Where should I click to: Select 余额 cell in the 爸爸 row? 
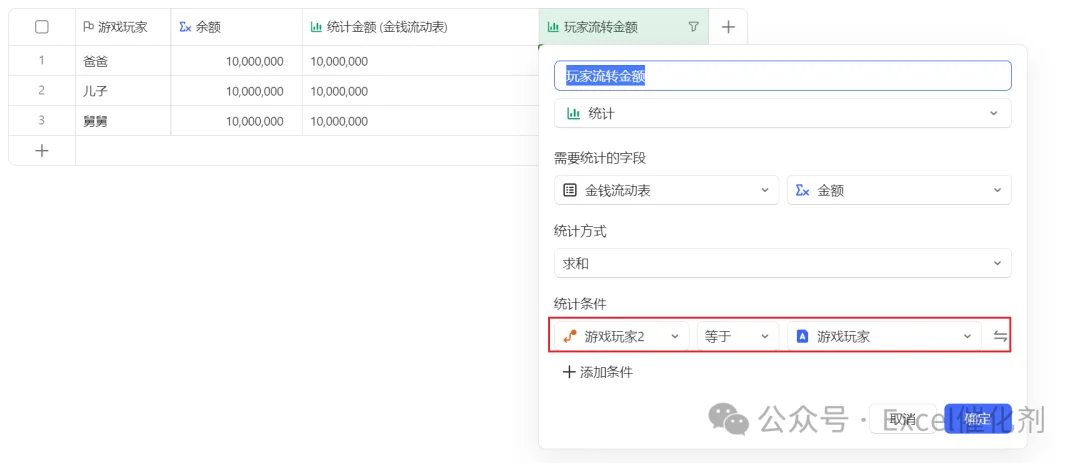[x=236, y=61]
